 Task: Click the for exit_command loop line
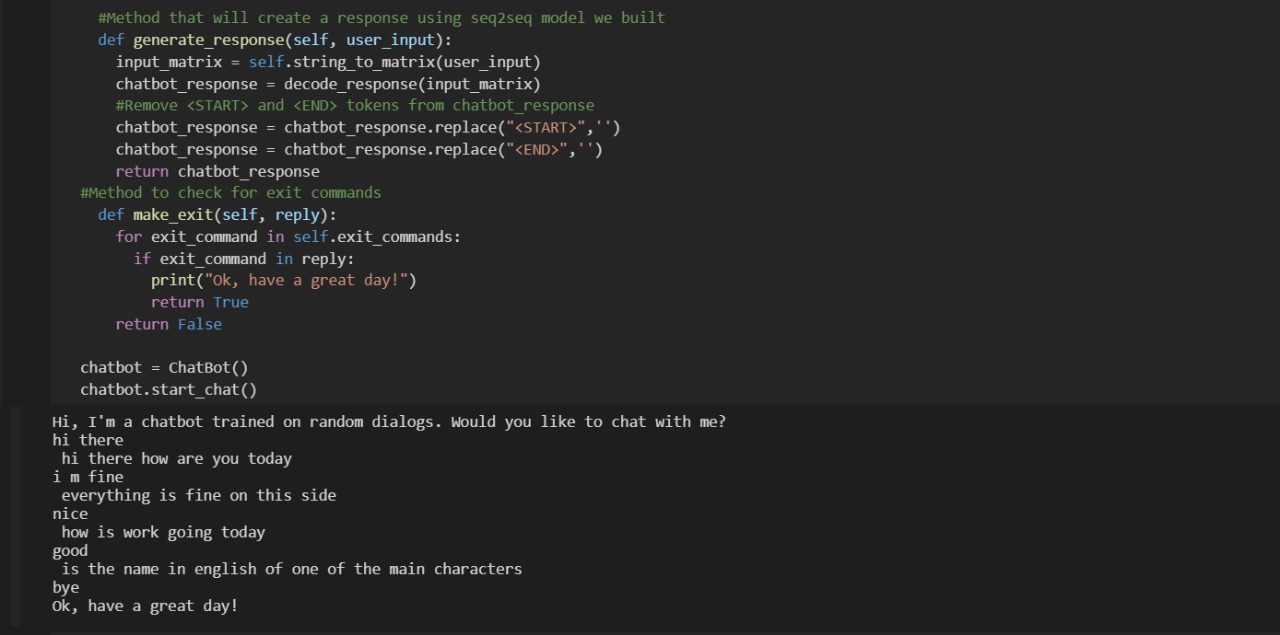287,237
